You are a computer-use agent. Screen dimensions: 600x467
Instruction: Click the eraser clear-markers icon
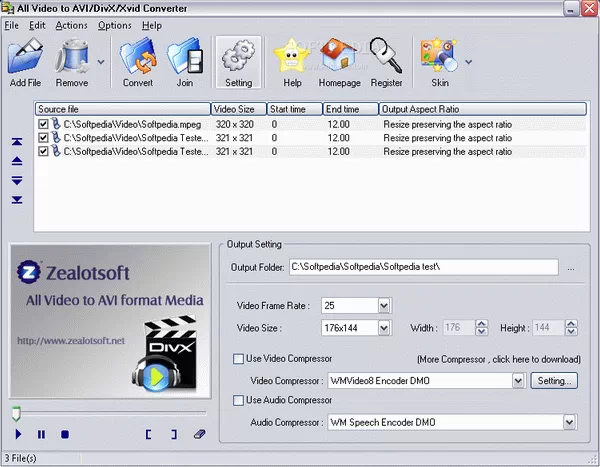[x=199, y=434]
